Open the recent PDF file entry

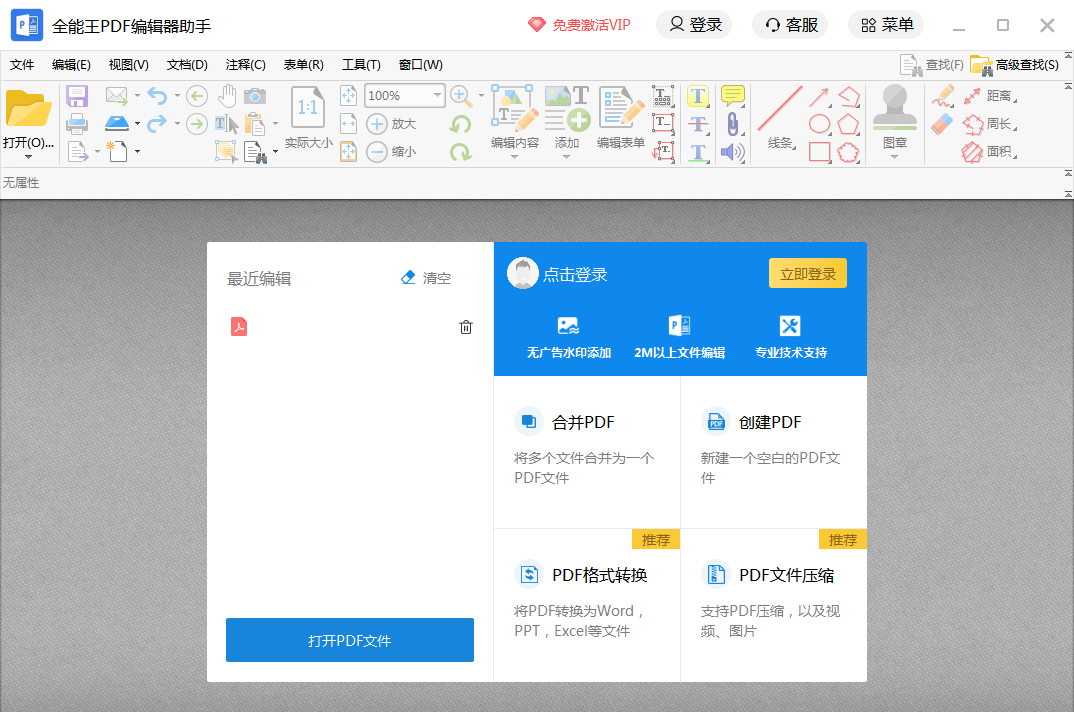pos(240,327)
